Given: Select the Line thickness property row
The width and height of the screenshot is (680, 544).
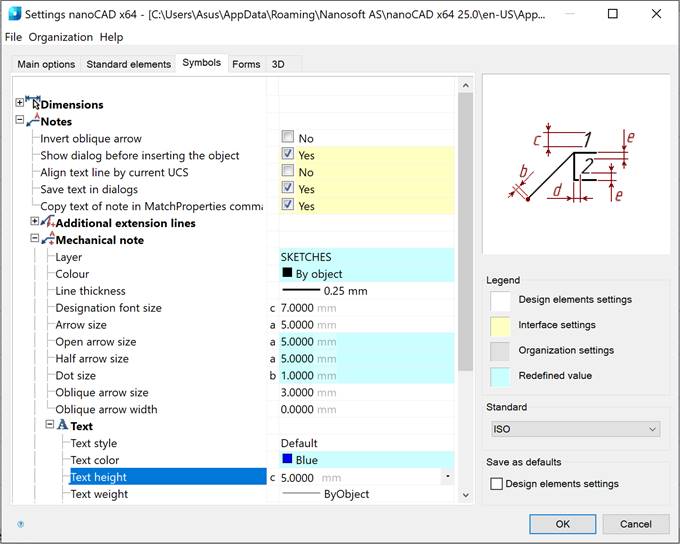Looking at the screenshot, I should [x=90, y=291].
